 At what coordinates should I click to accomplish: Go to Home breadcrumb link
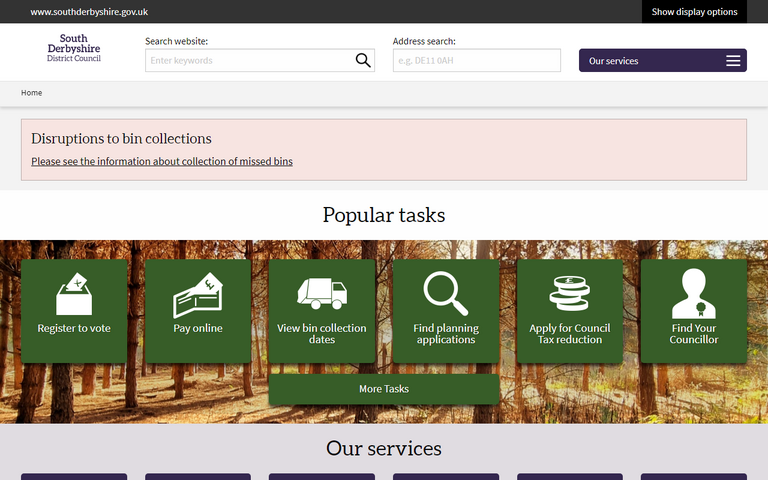[x=32, y=93]
